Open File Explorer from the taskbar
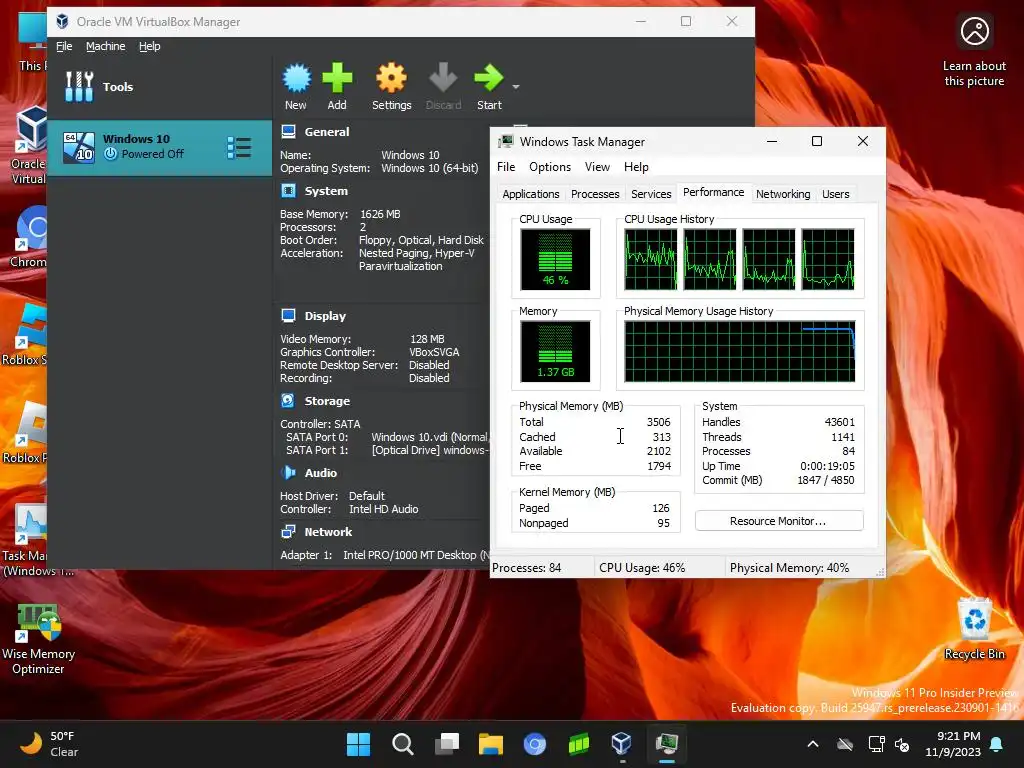Viewport: 1024px width, 768px height. pos(490,744)
